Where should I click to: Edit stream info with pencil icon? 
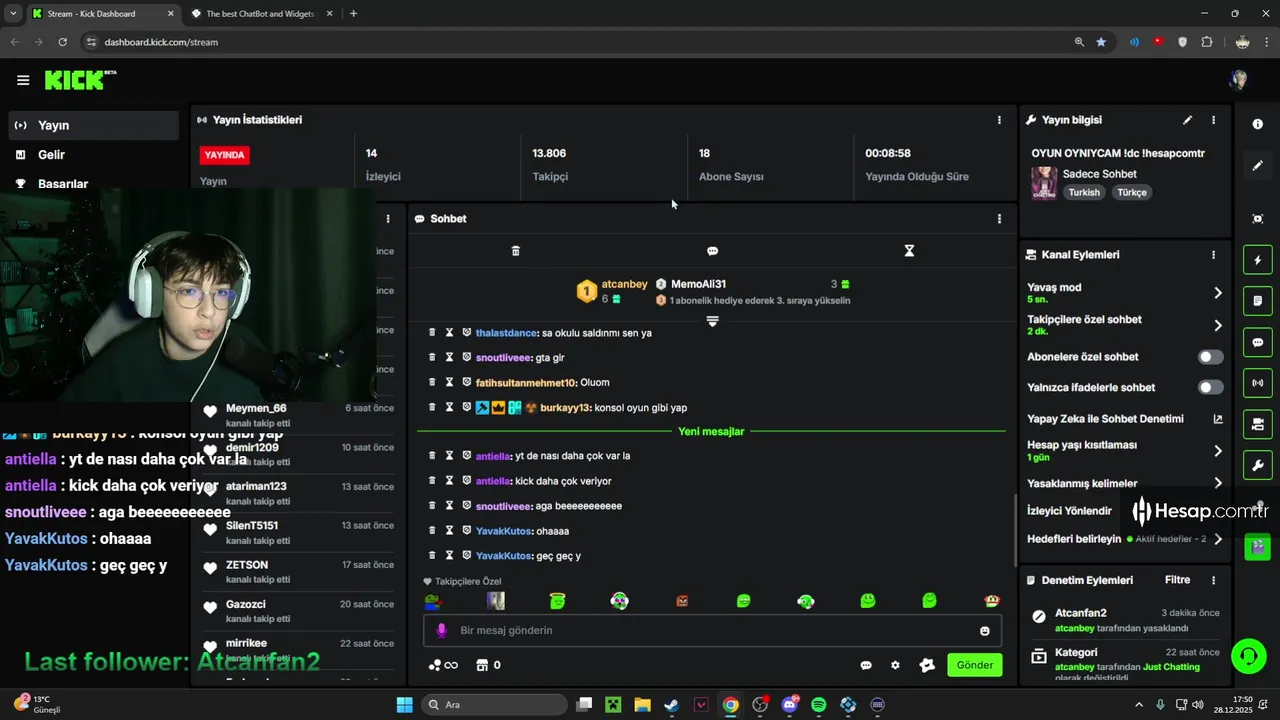[1188, 120]
